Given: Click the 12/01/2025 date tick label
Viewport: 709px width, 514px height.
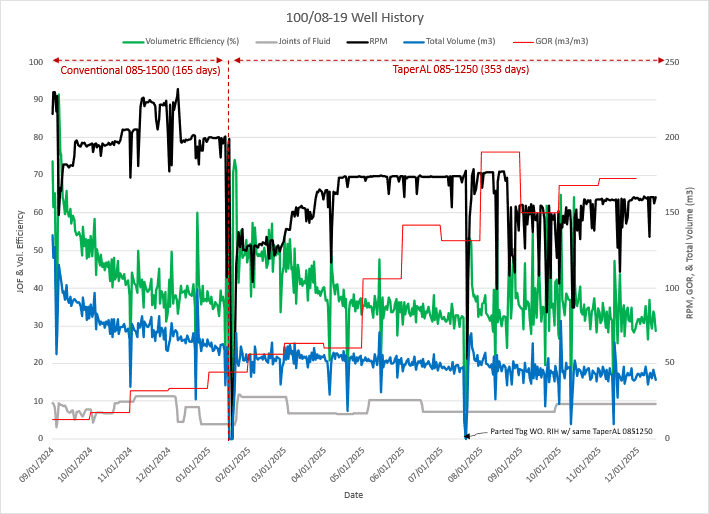Looking at the screenshot, I should tap(626, 464).
